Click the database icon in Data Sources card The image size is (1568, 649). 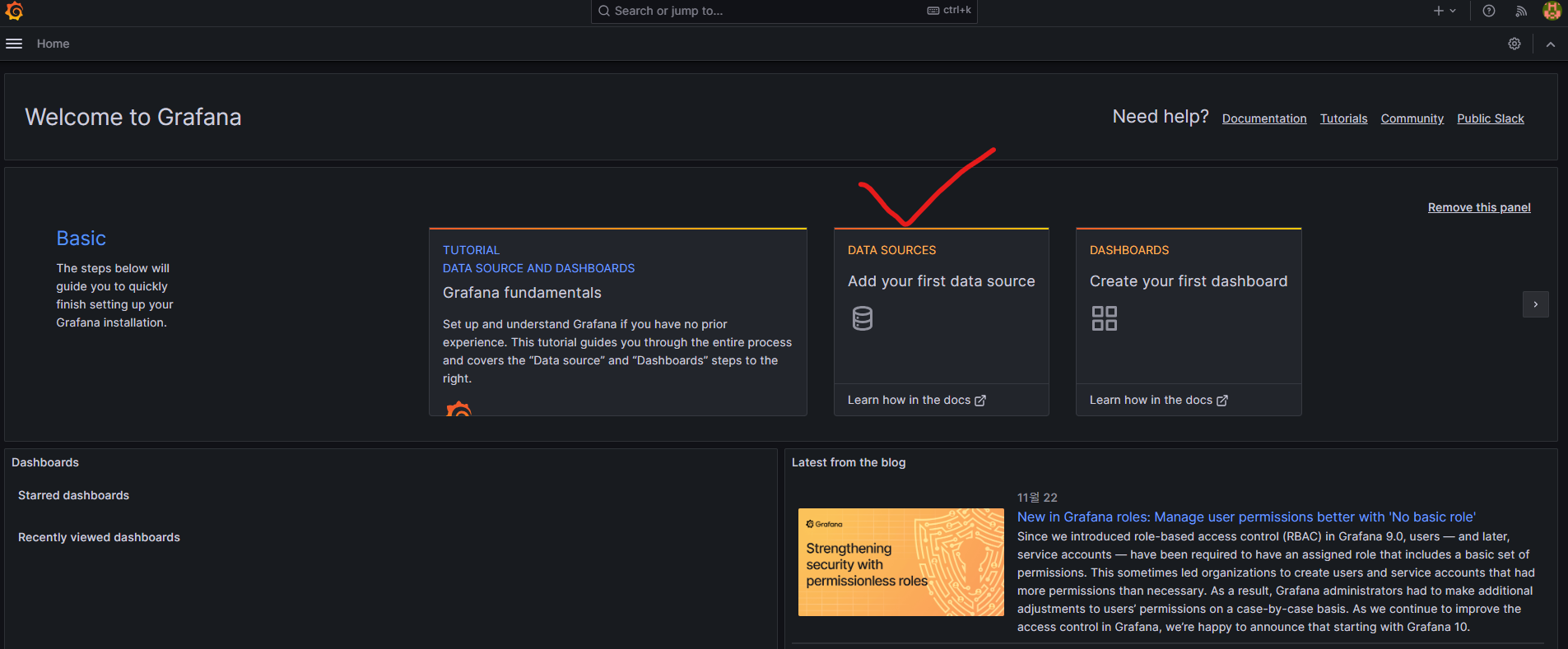coord(863,318)
